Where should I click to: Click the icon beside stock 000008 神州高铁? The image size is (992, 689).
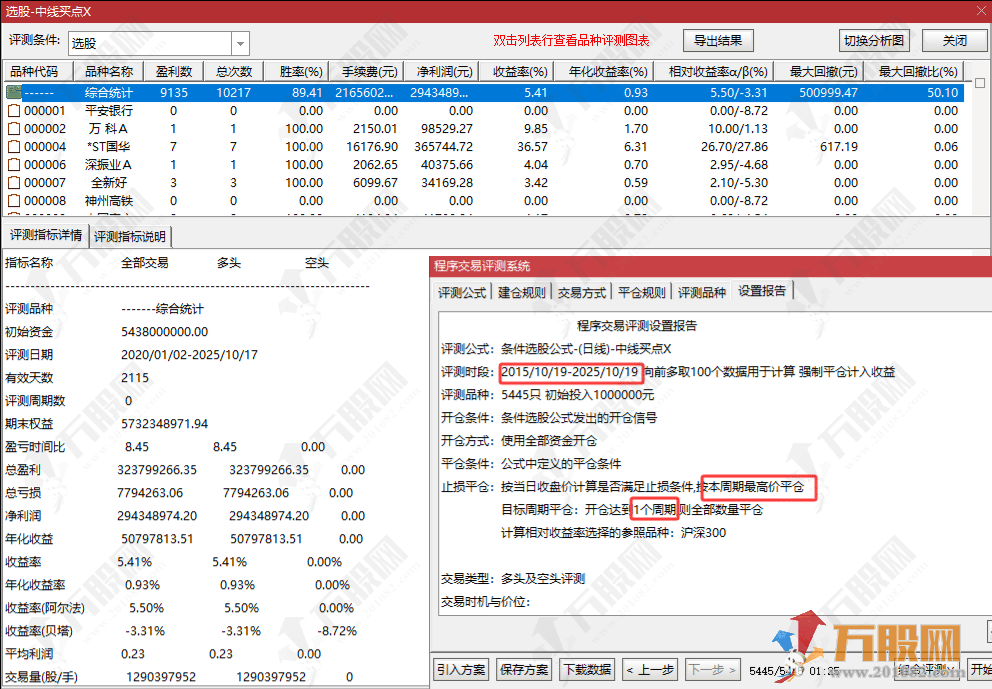point(14,201)
